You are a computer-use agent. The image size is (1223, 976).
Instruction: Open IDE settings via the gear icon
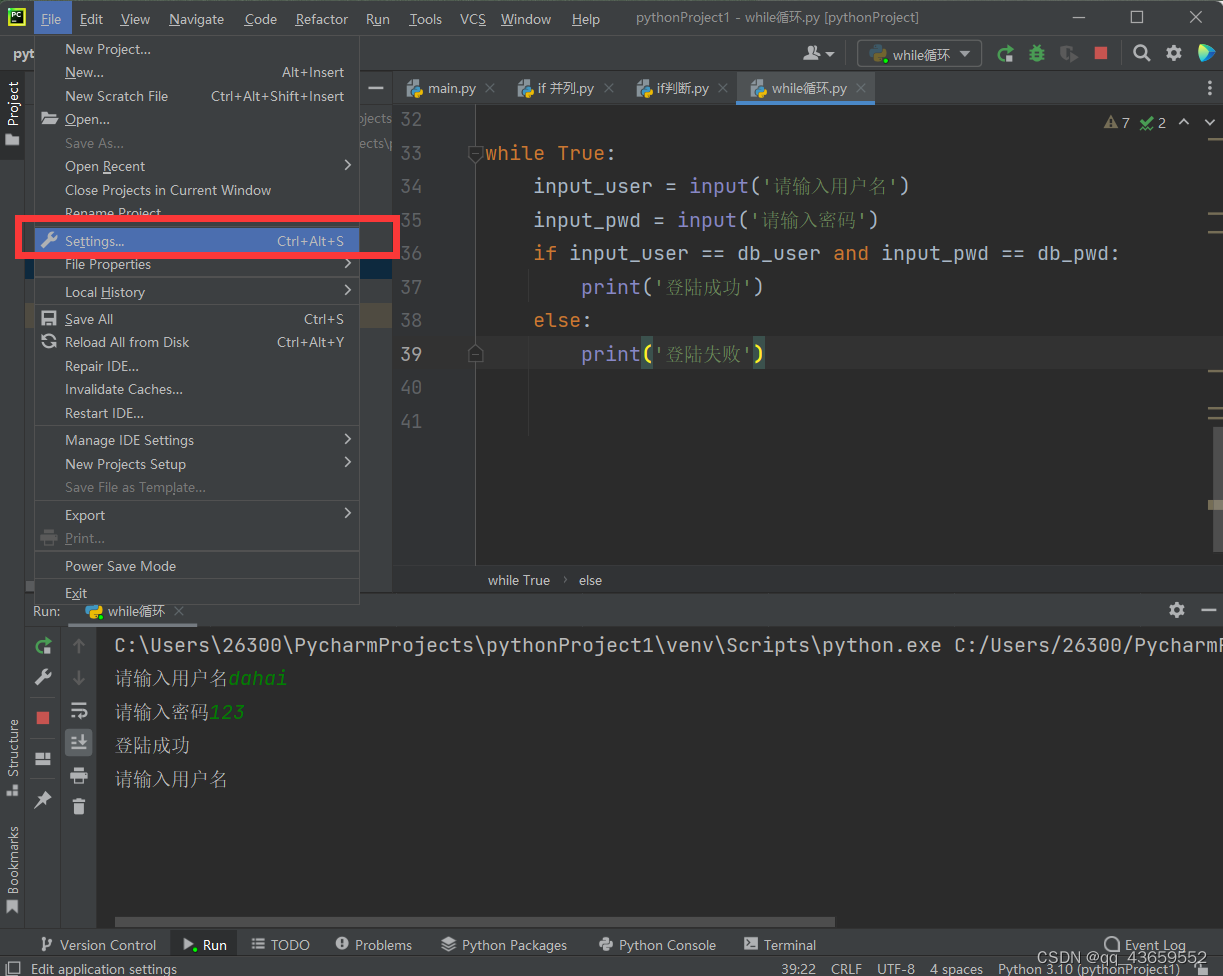[x=1173, y=52]
